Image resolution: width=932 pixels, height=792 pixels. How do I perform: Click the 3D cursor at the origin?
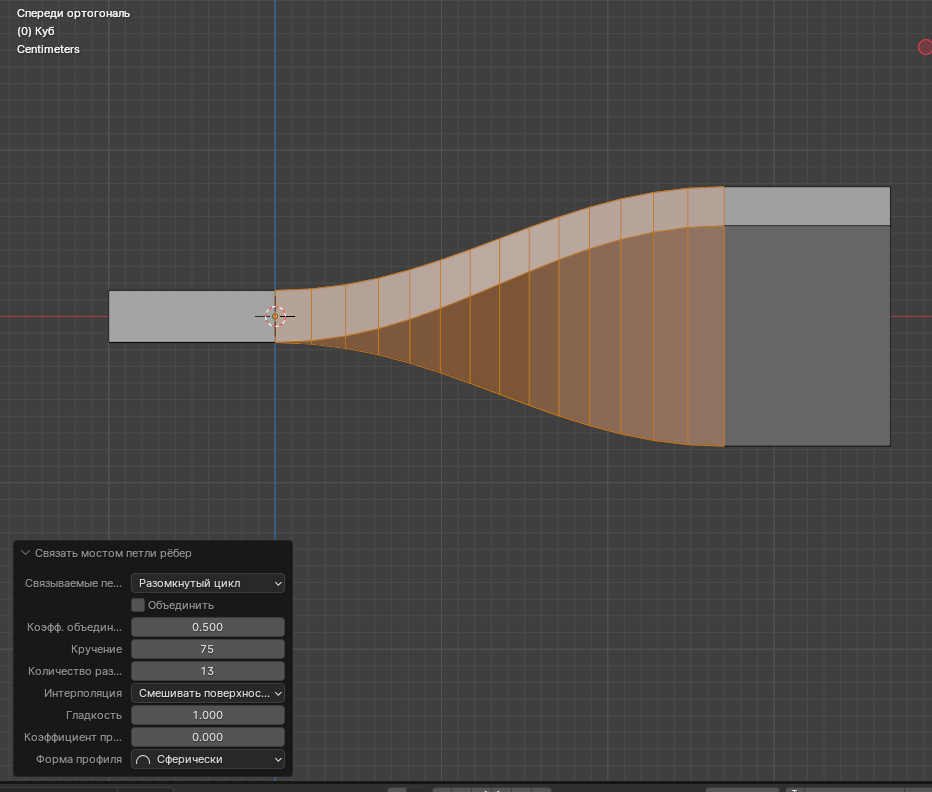[x=275, y=317]
